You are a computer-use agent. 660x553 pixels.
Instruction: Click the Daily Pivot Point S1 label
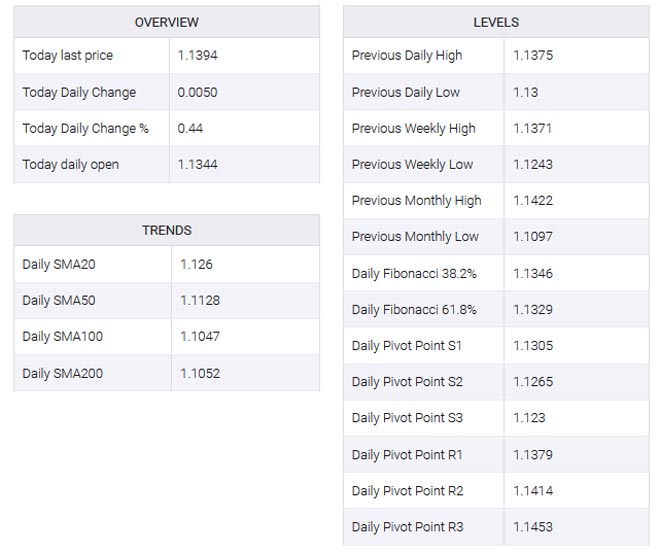click(x=407, y=345)
